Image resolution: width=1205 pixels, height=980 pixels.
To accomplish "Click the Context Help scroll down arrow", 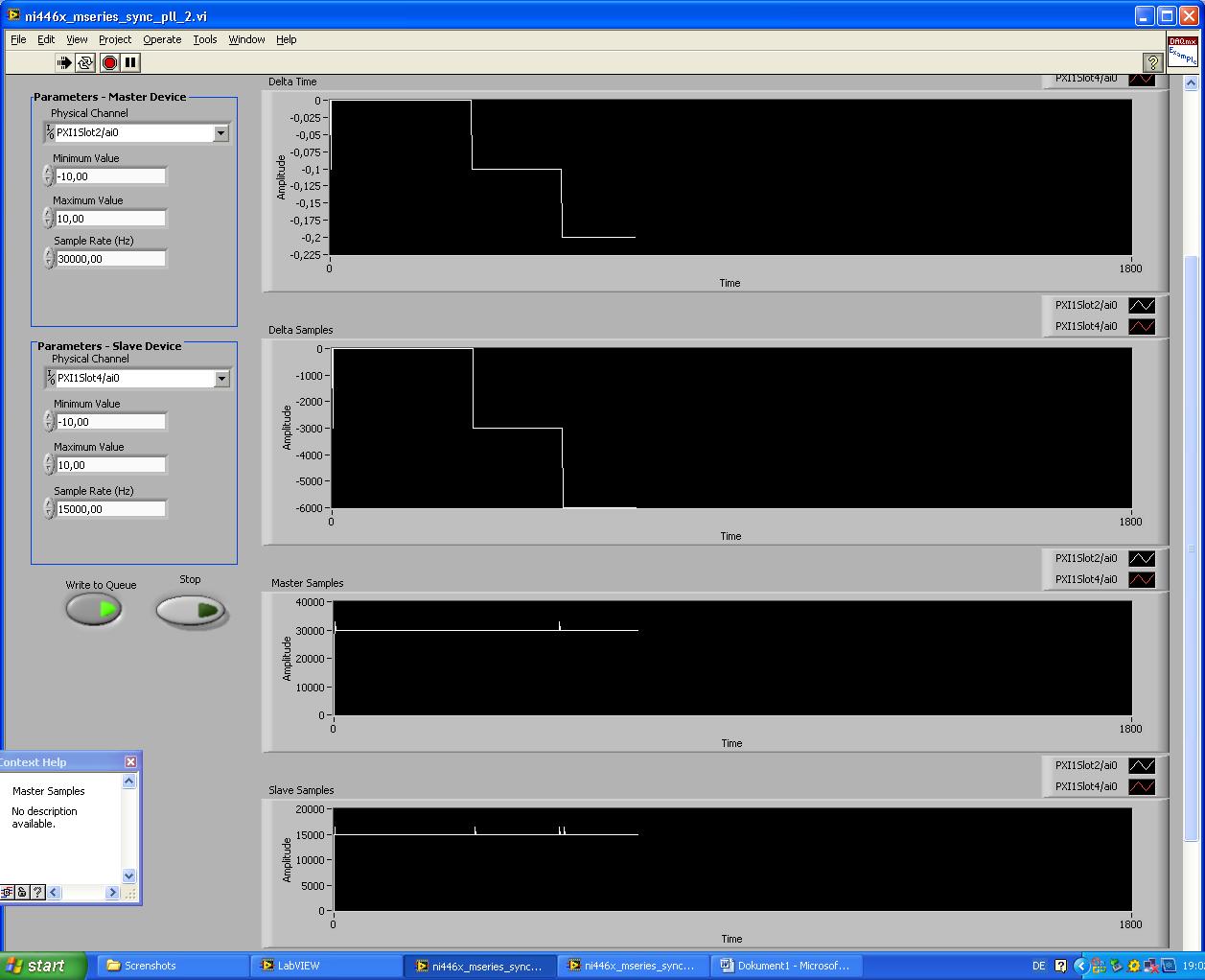I will (x=129, y=875).
